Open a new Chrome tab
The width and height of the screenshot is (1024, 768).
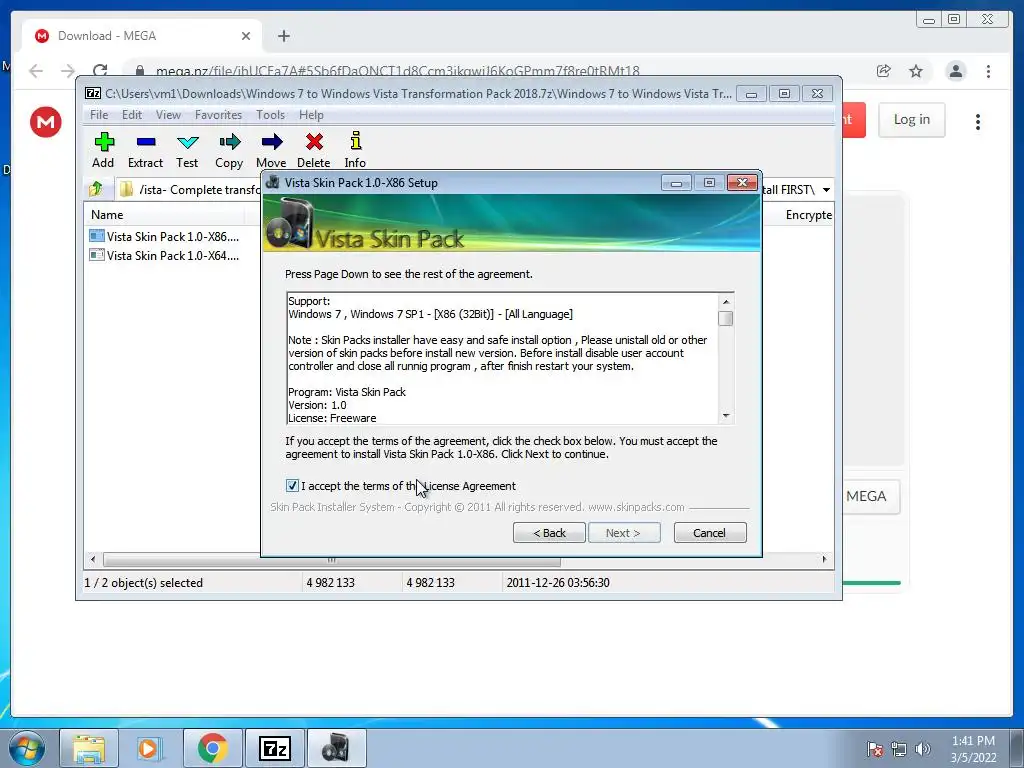(283, 36)
